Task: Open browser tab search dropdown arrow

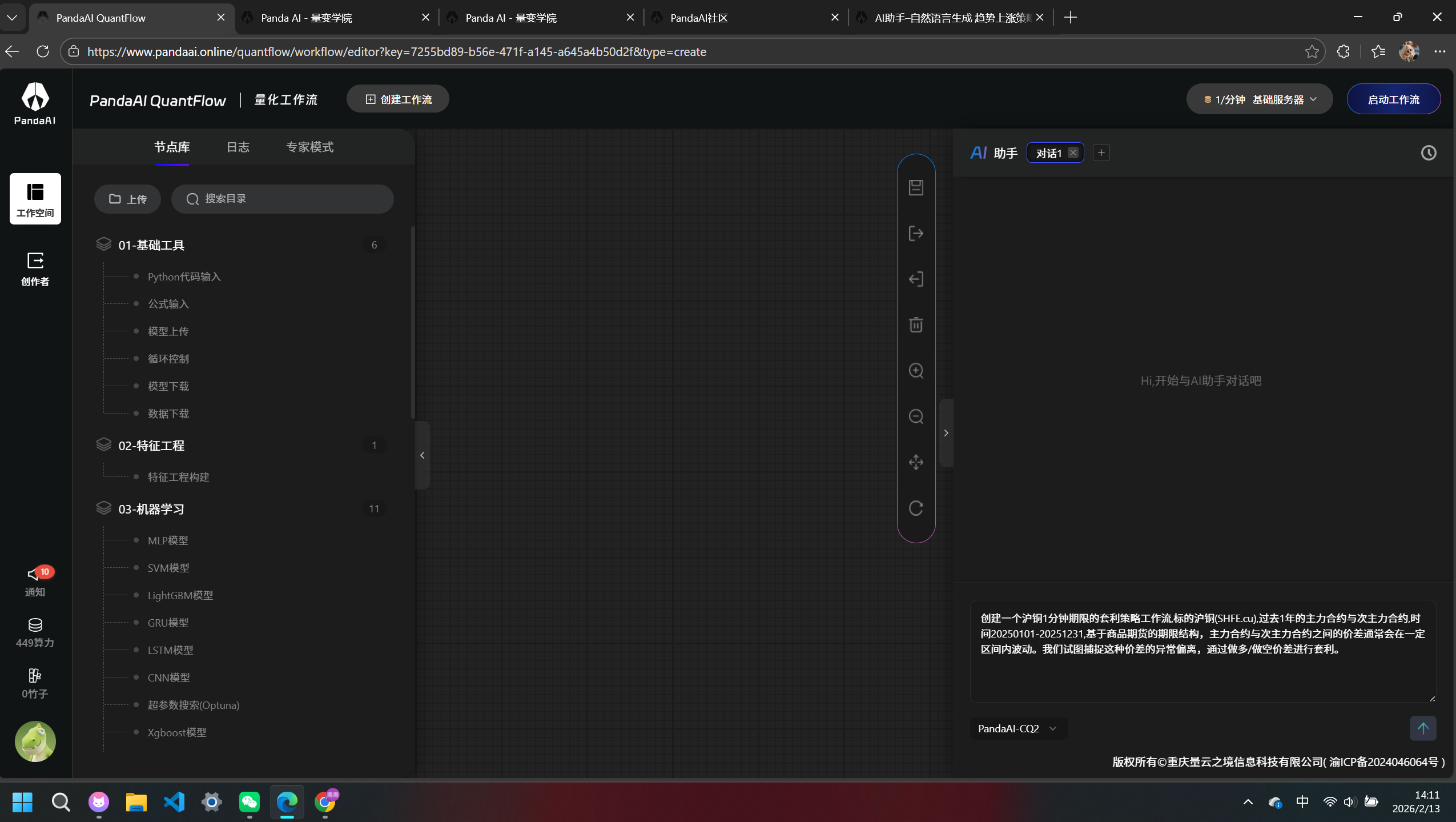Action: tap(12, 18)
